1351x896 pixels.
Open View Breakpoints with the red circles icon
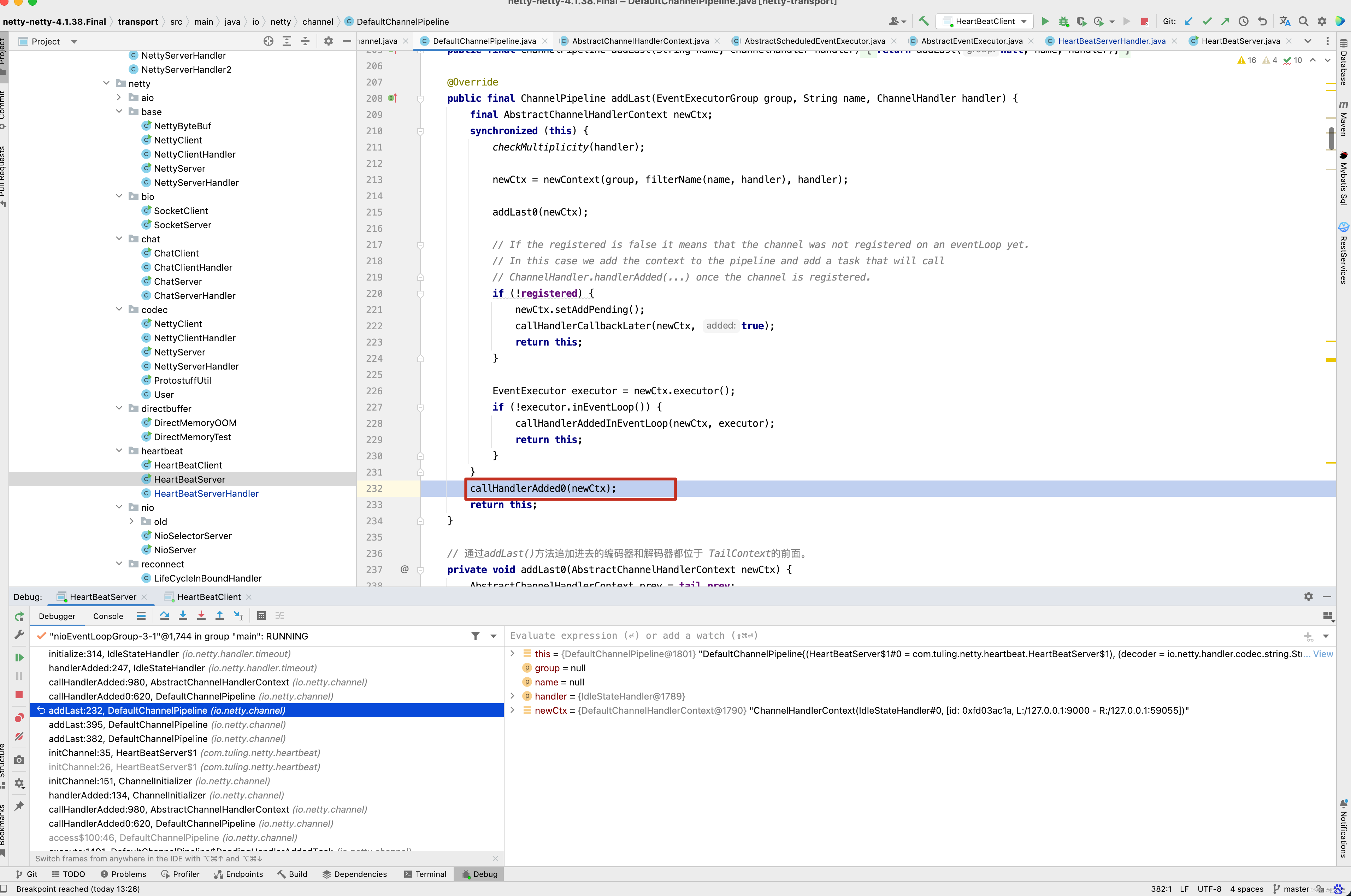pos(19,718)
